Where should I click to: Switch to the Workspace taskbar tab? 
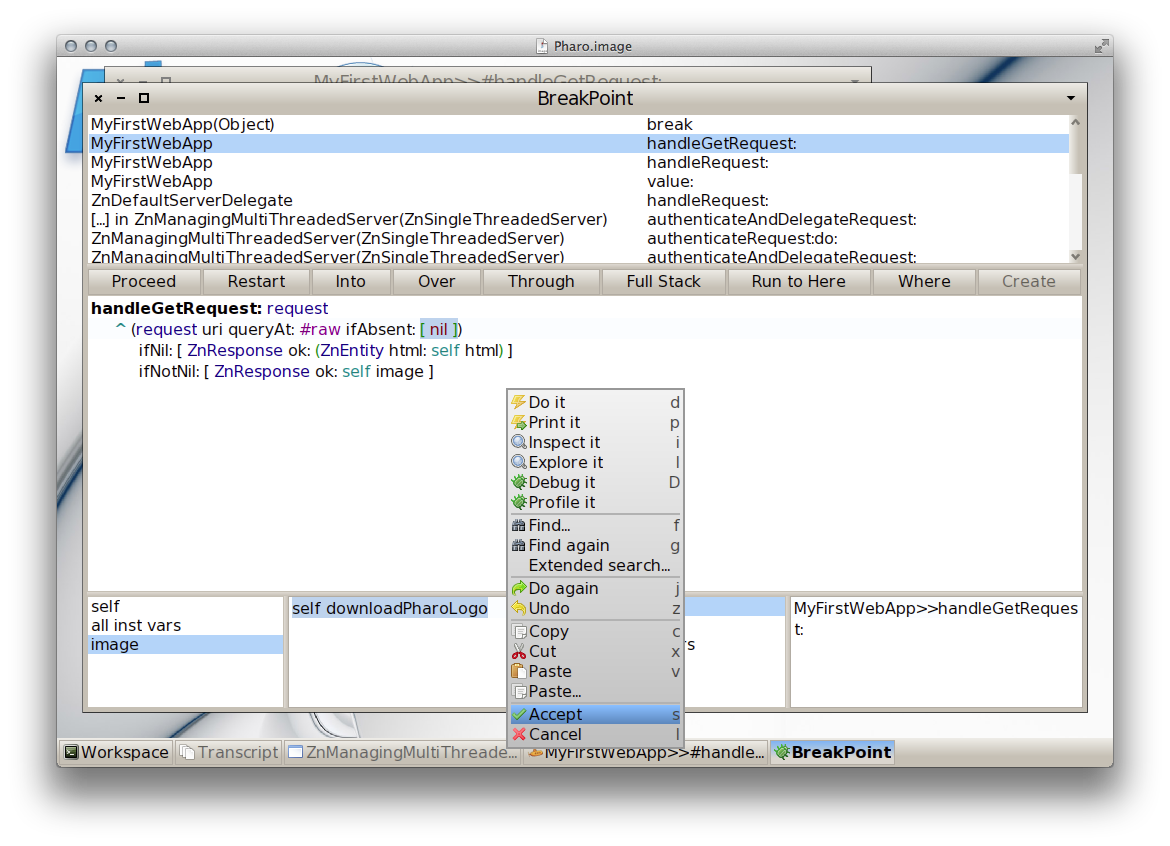pos(116,752)
